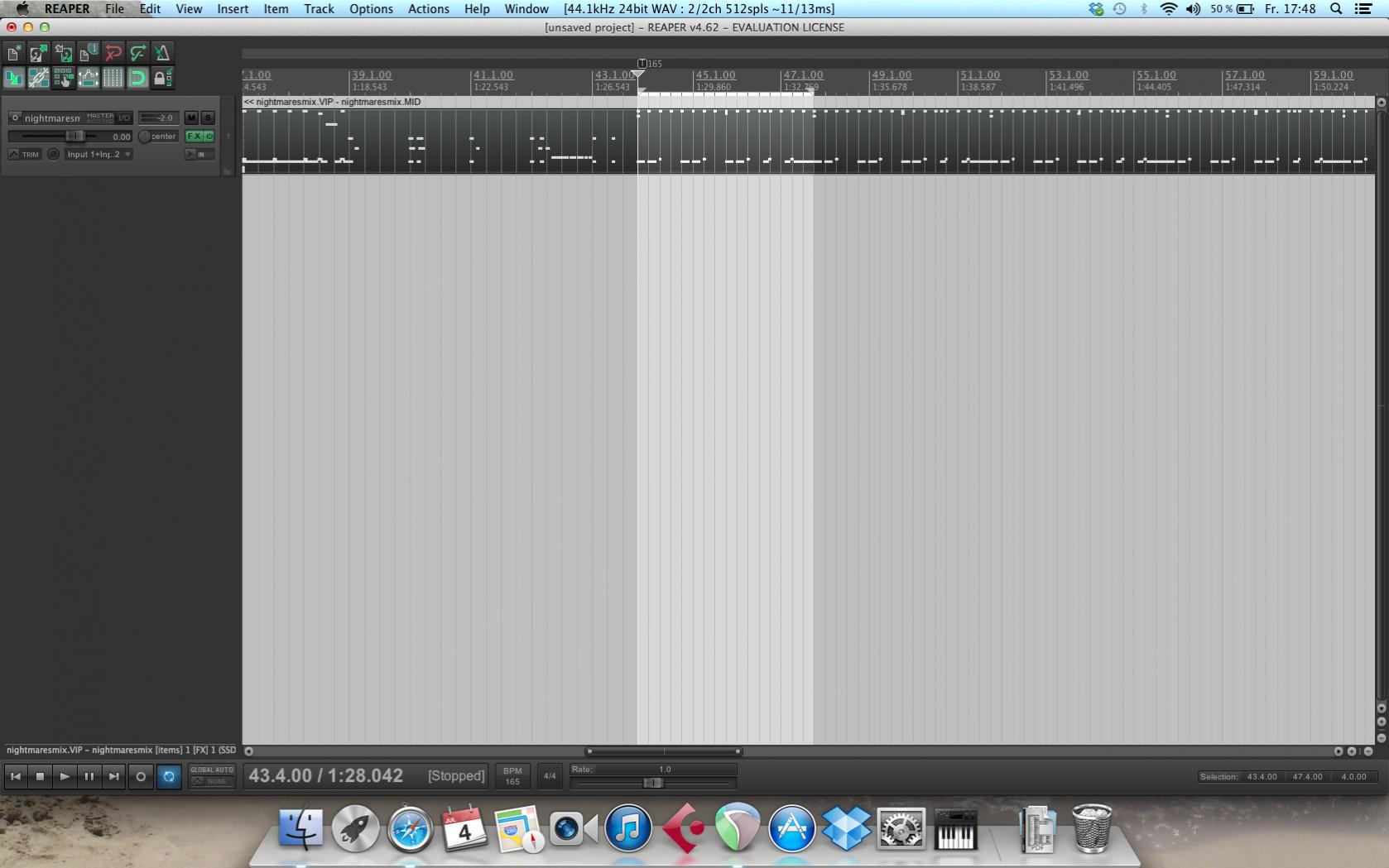1389x868 pixels.
Task: Open project using the disk arrow icon
Action: point(39,54)
